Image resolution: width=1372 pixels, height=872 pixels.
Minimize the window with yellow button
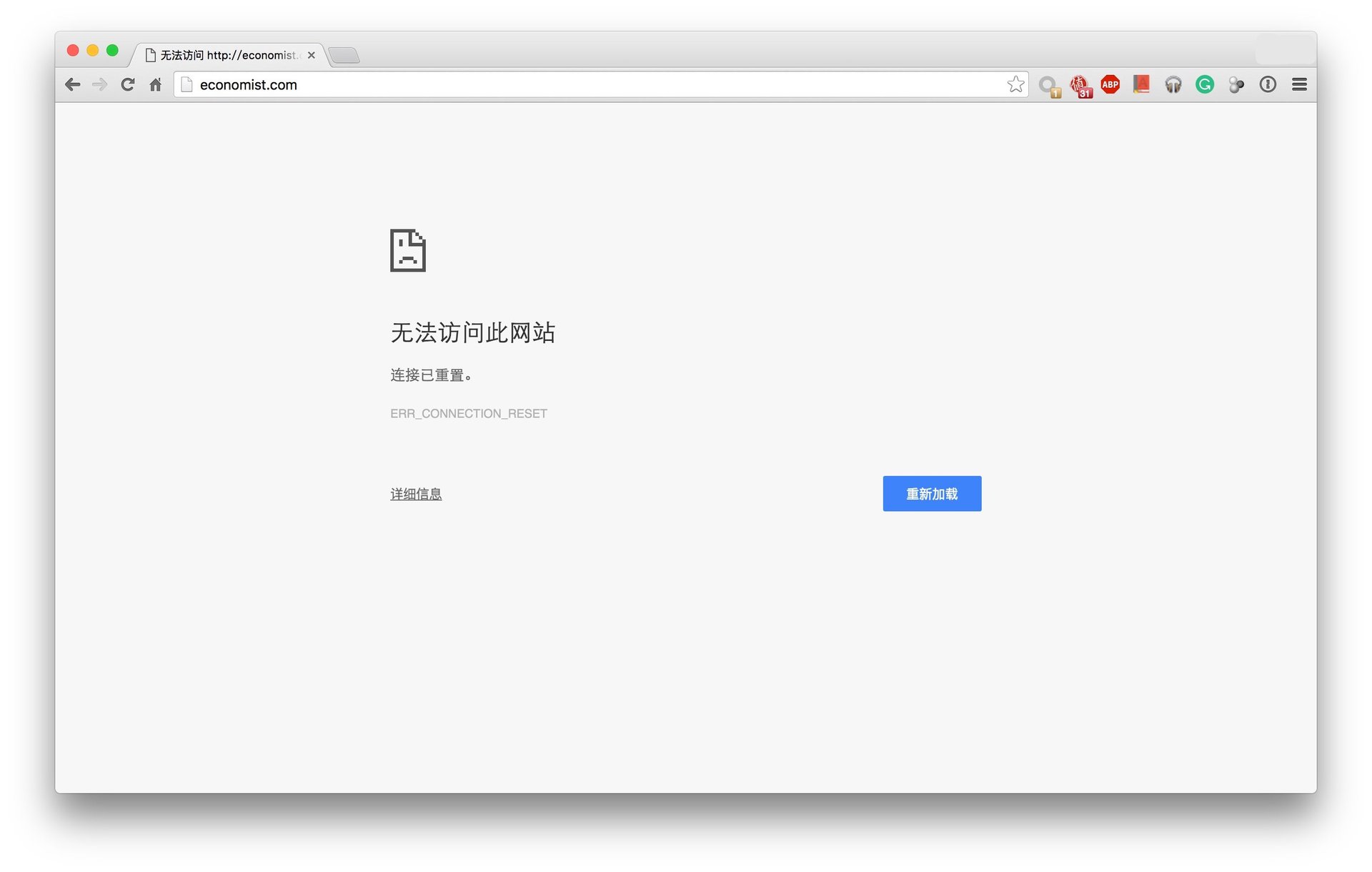pos(92,50)
